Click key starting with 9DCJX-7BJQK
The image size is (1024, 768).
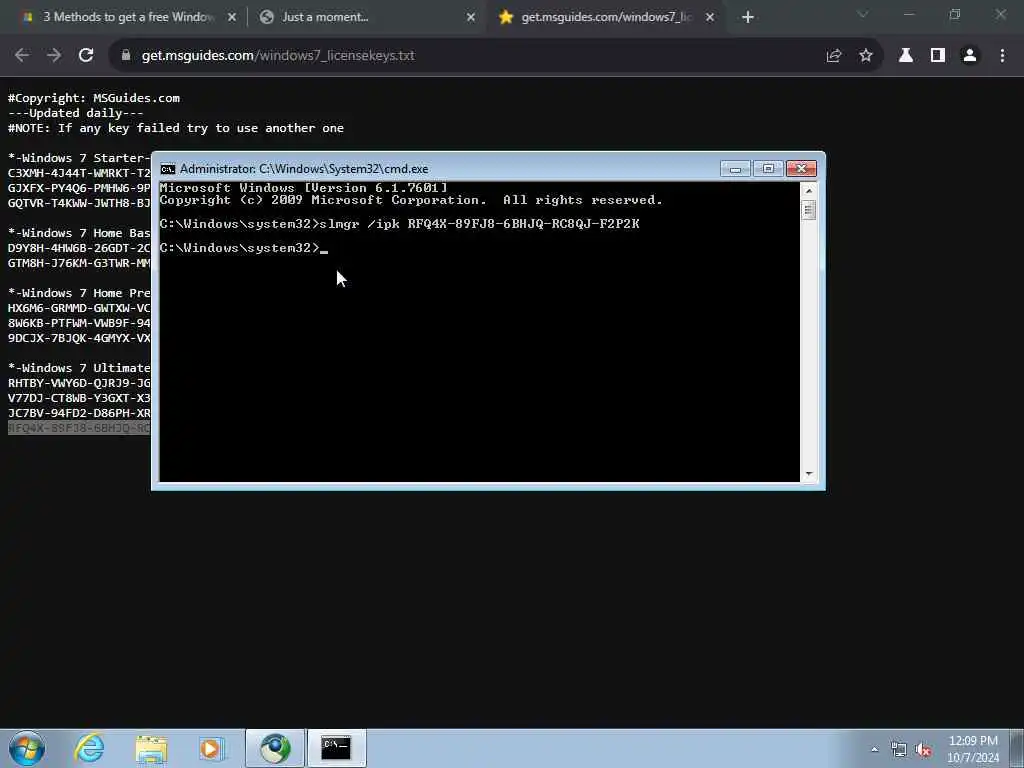click(79, 338)
